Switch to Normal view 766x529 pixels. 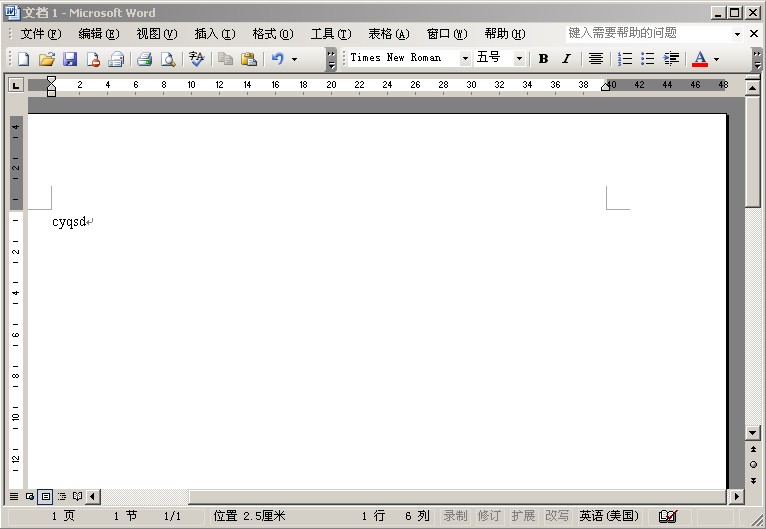click(x=14, y=496)
